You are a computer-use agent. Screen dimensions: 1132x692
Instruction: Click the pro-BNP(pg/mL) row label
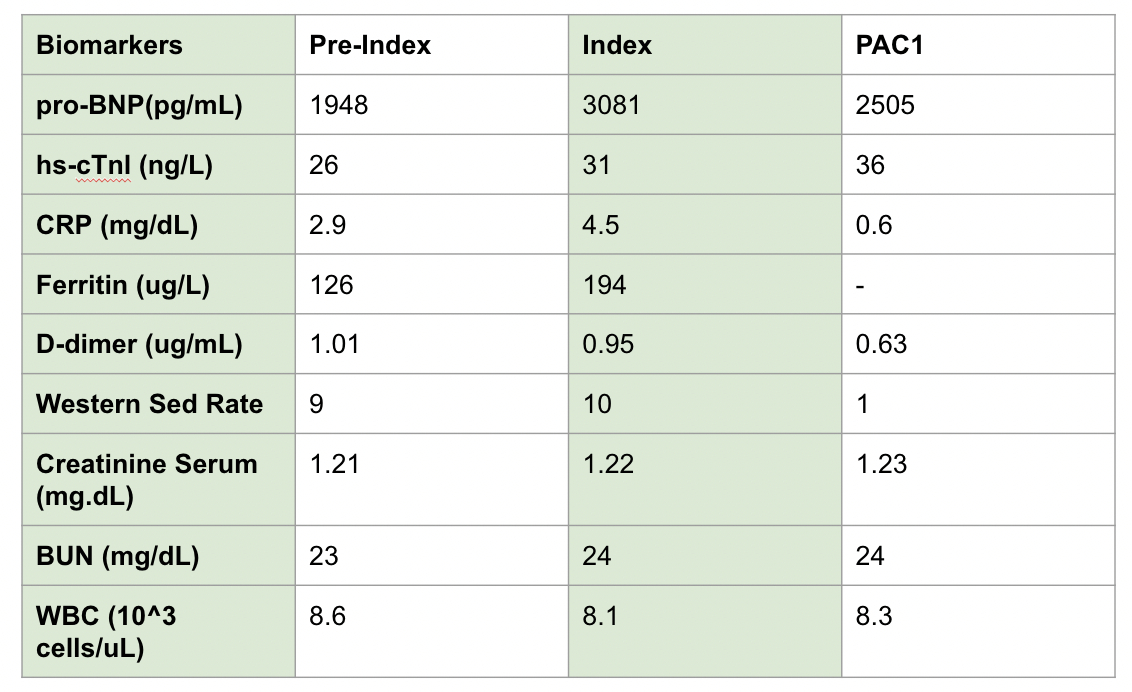(x=139, y=105)
